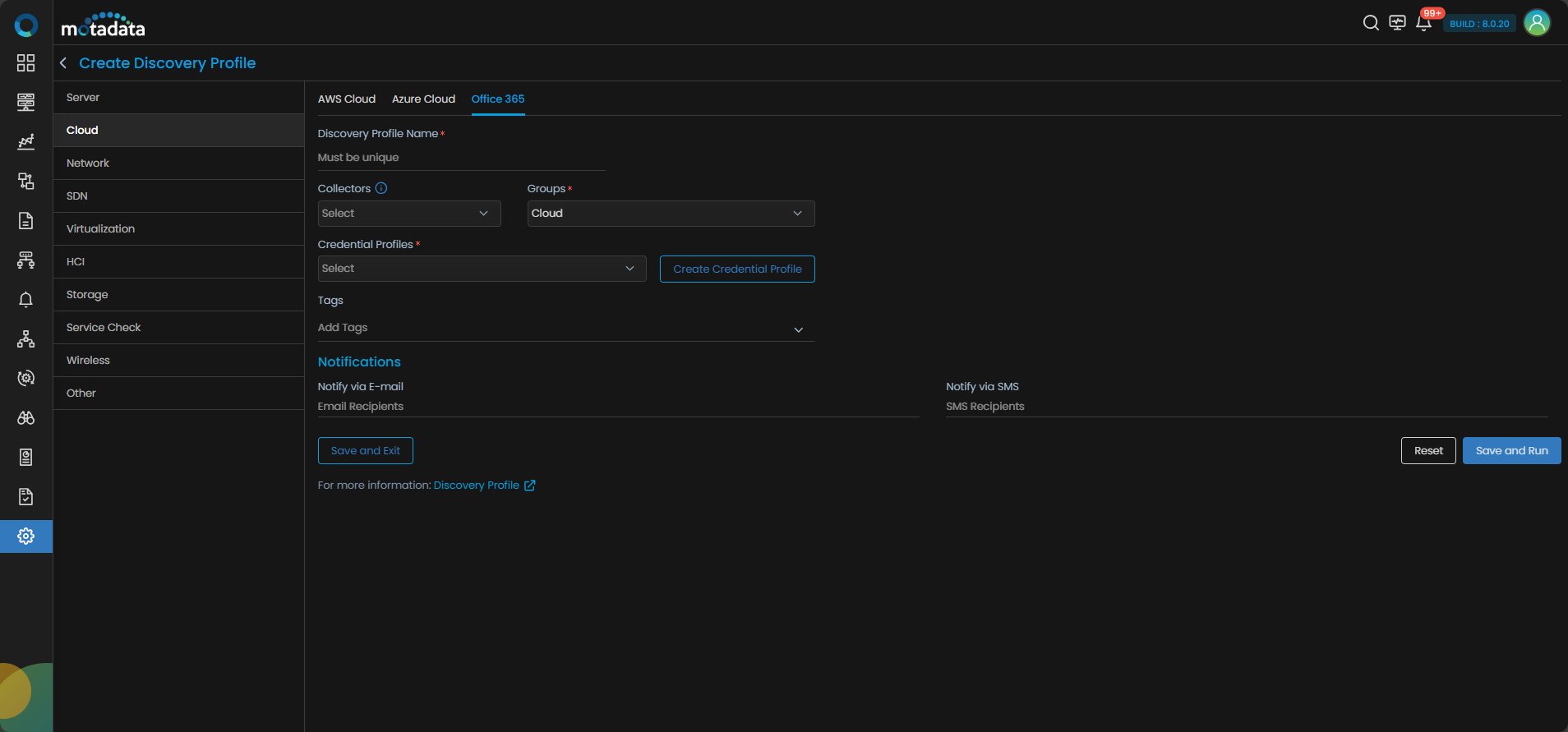The height and width of the screenshot is (732, 1568).
Task: Select the Server category
Action: pyautogui.click(x=178, y=97)
